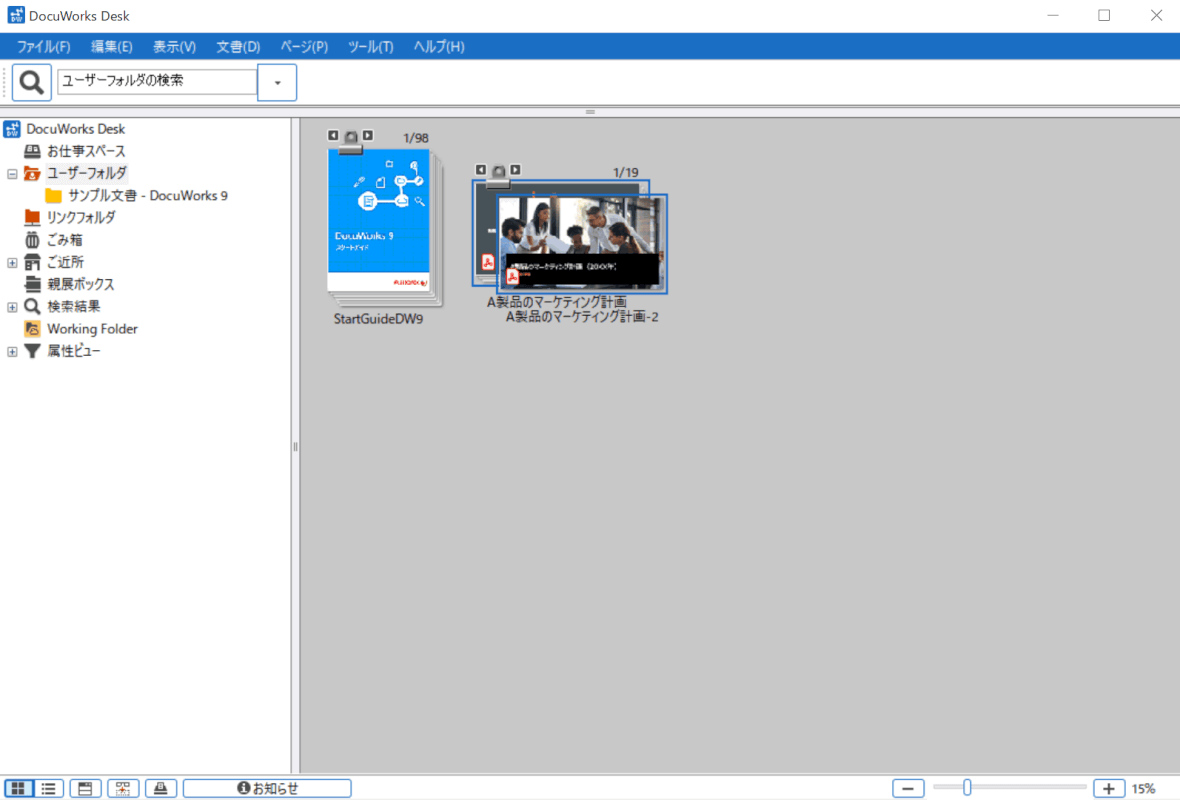Switch to thumbnail view mode
Image resolution: width=1180 pixels, height=800 pixels.
tap(18, 788)
